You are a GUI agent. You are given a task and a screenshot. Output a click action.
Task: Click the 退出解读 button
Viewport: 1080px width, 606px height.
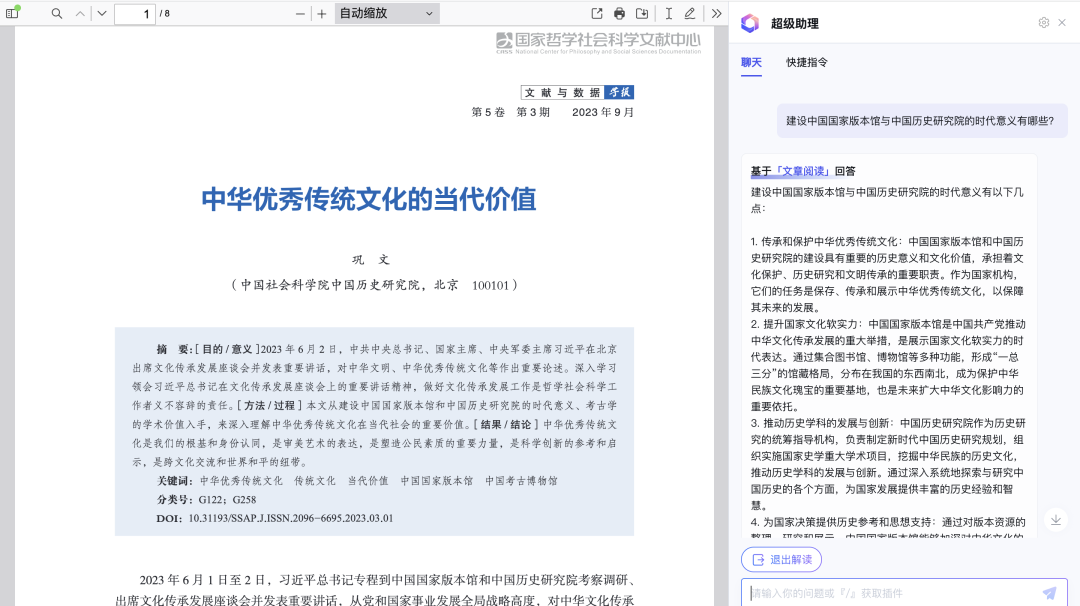point(782,559)
